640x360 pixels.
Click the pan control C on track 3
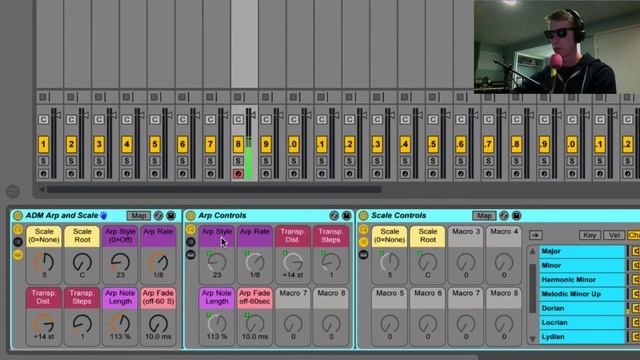(x=99, y=119)
